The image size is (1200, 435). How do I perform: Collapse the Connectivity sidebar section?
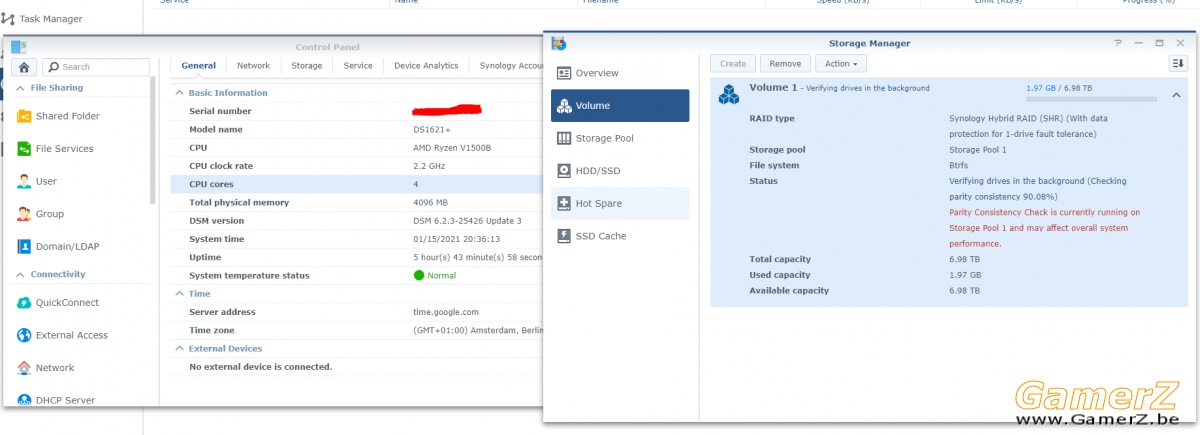pos(22,274)
